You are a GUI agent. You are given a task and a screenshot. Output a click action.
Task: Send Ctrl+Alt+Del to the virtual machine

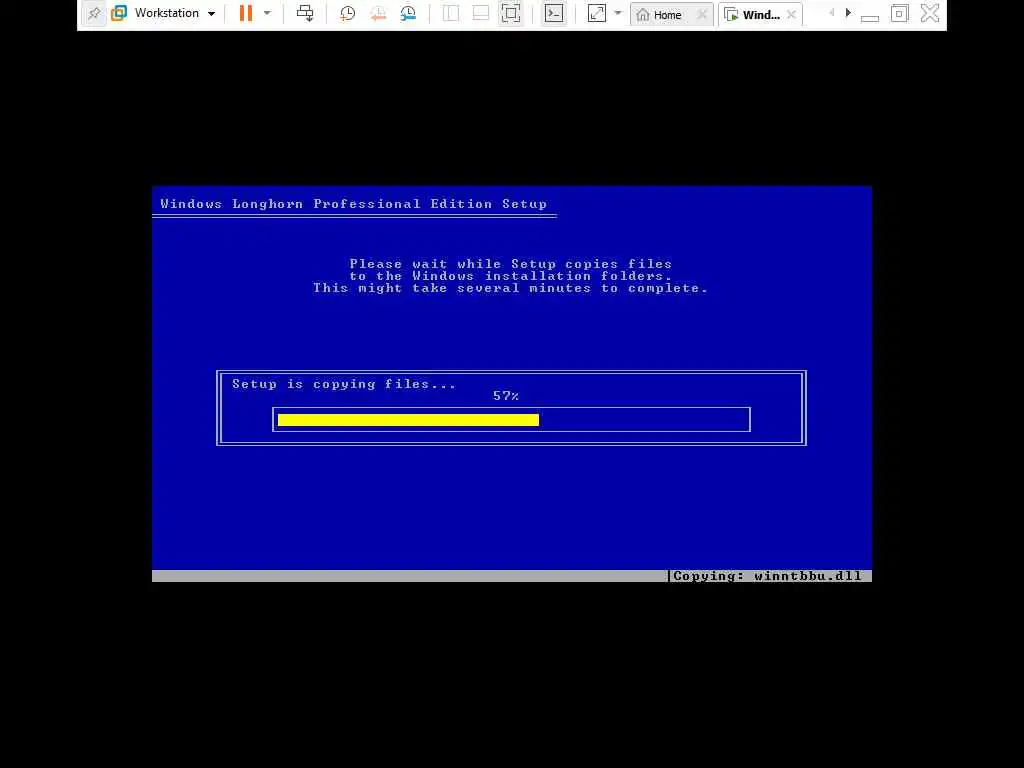click(305, 13)
